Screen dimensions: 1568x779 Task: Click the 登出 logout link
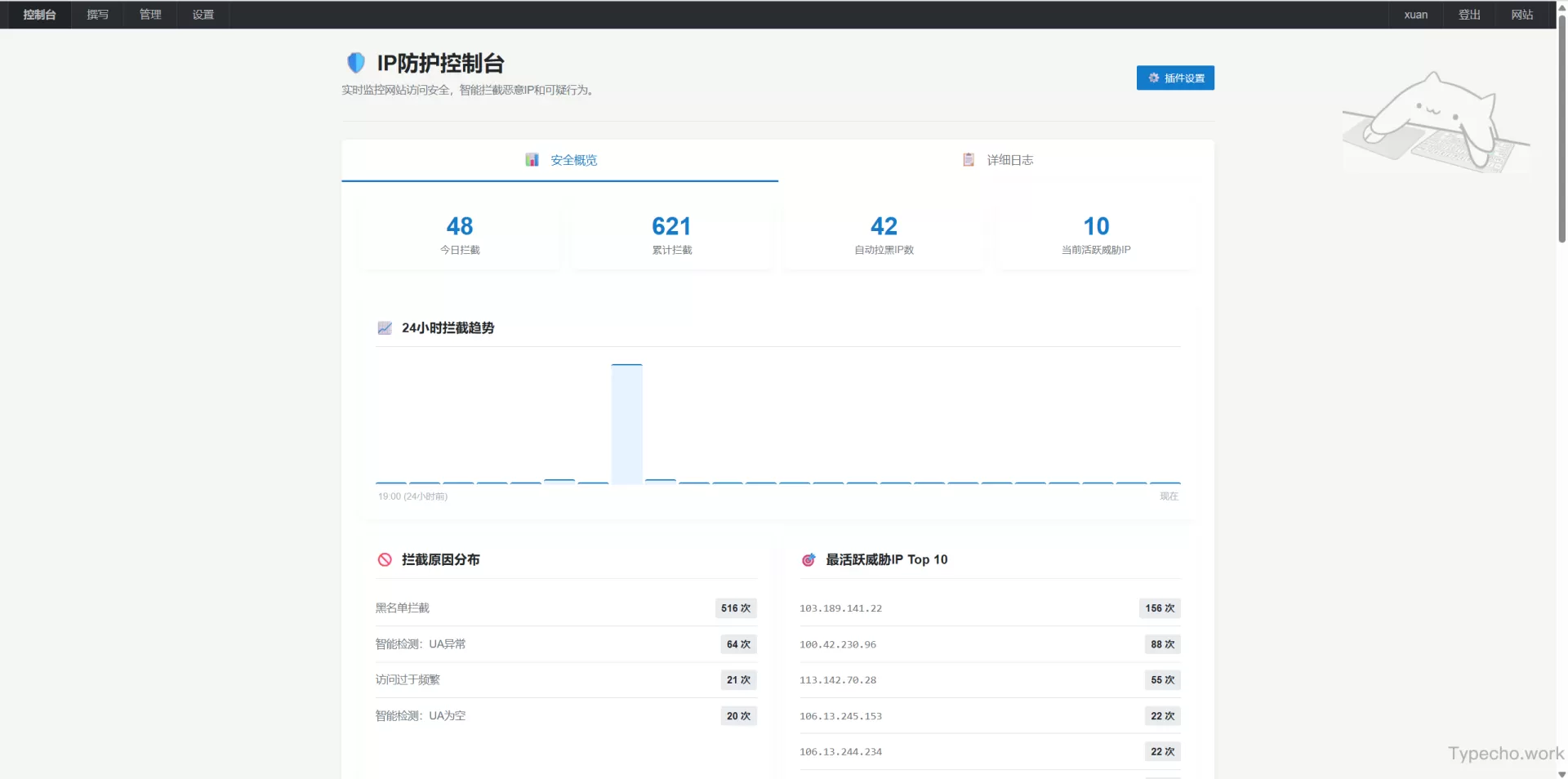pyautogui.click(x=1469, y=15)
